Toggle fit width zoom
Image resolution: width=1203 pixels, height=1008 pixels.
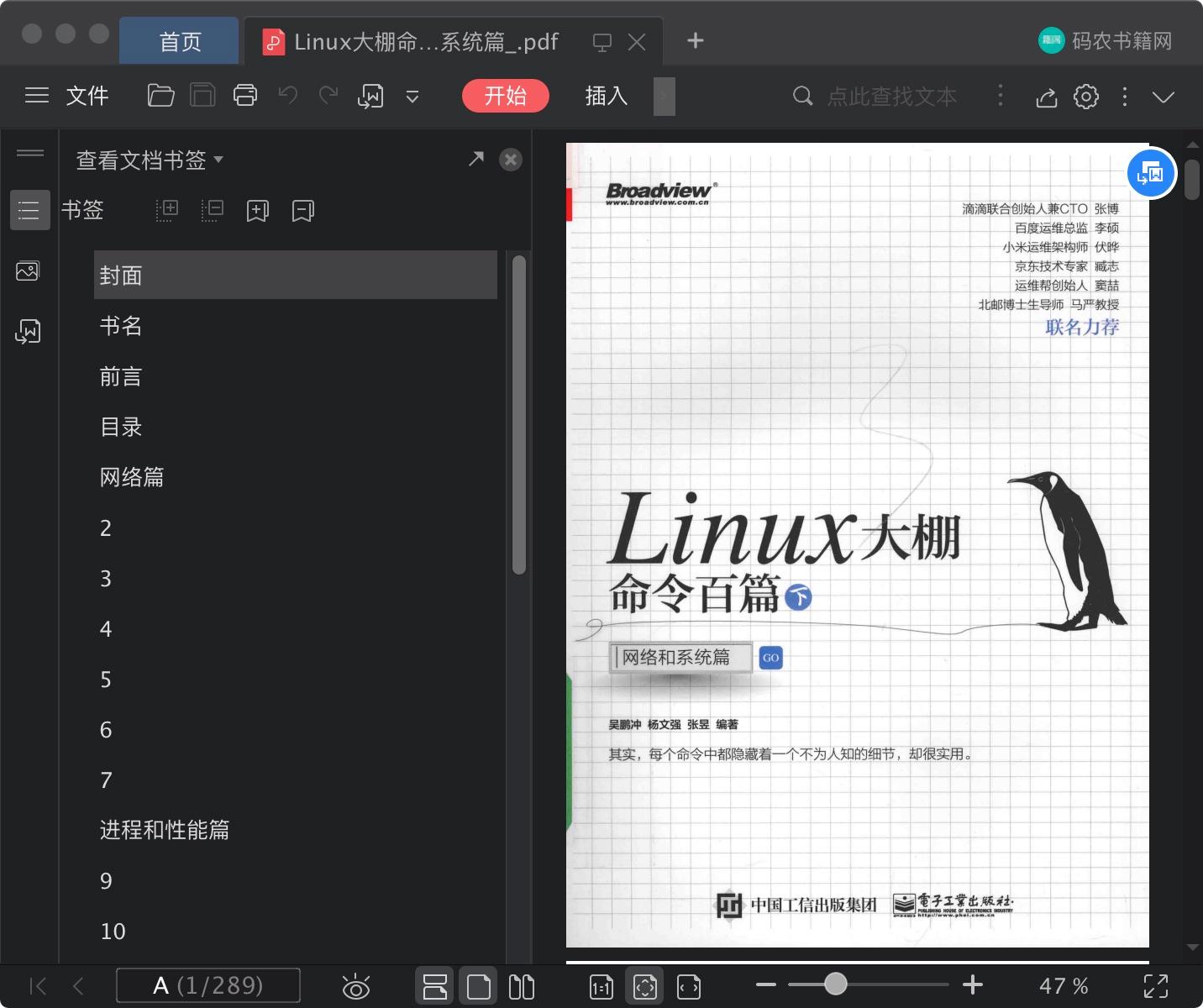[x=689, y=987]
